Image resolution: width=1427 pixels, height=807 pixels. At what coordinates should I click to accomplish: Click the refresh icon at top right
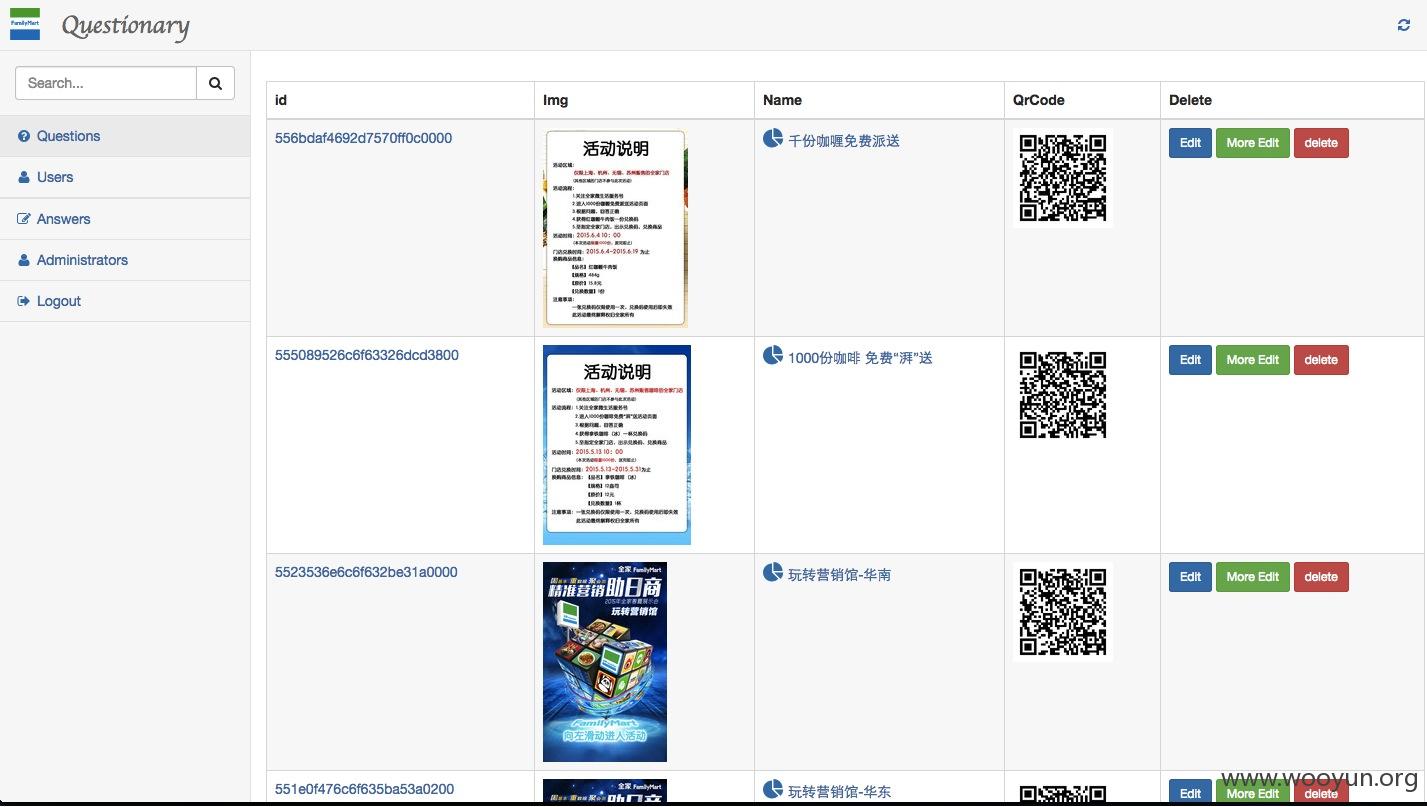tap(1403, 25)
